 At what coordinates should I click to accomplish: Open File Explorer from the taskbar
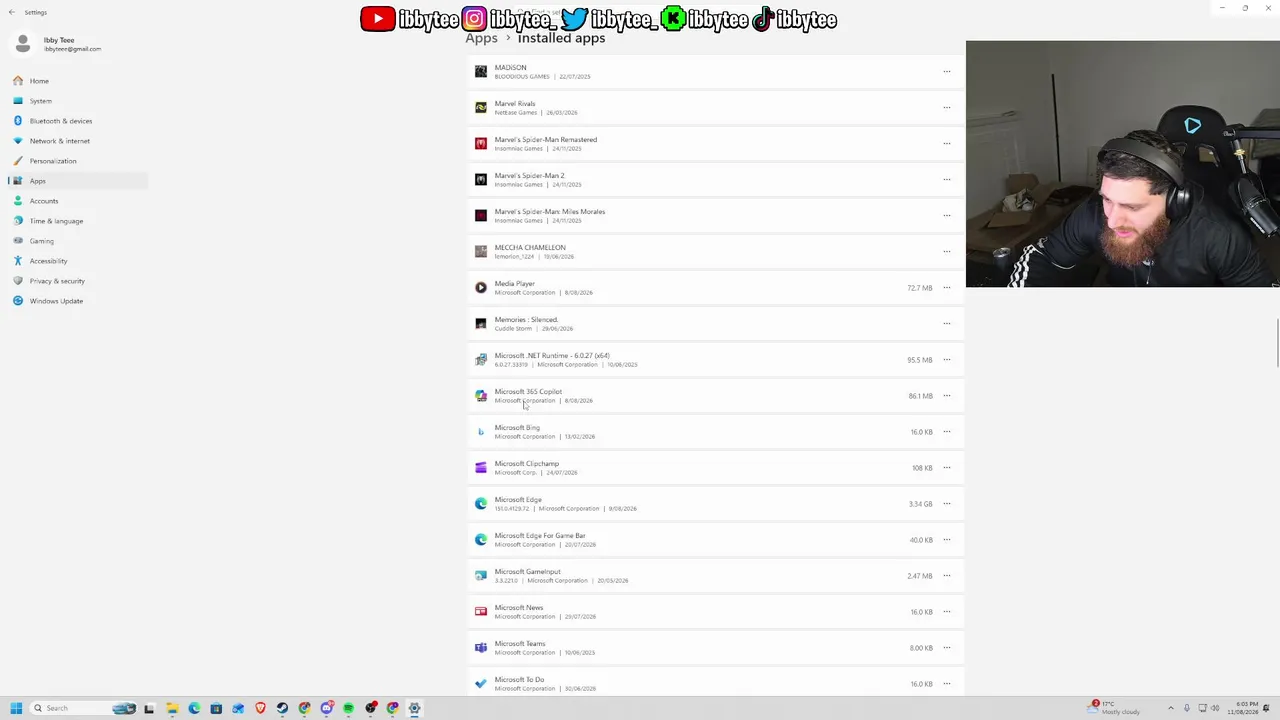pos(172,708)
